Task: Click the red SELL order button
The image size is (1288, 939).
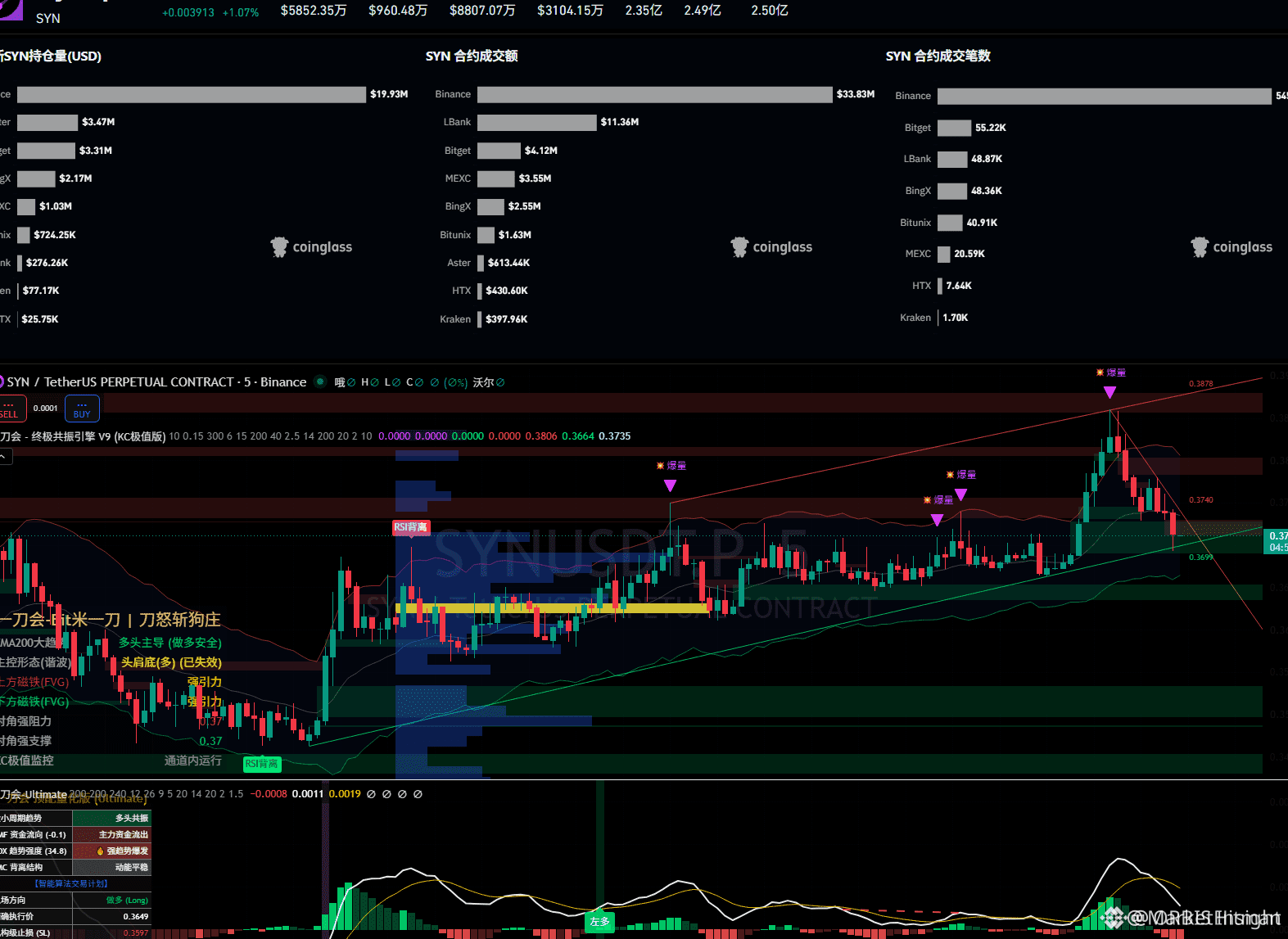Action: [12, 408]
